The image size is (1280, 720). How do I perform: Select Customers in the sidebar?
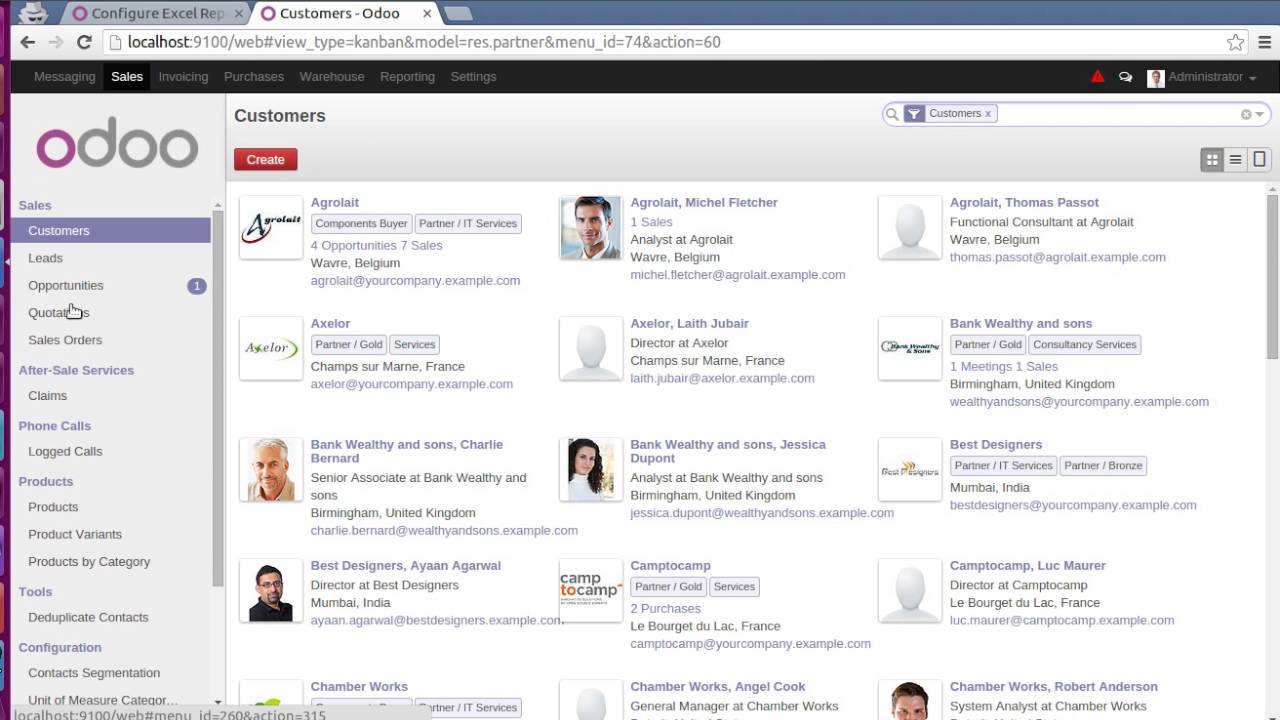tap(111, 231)
